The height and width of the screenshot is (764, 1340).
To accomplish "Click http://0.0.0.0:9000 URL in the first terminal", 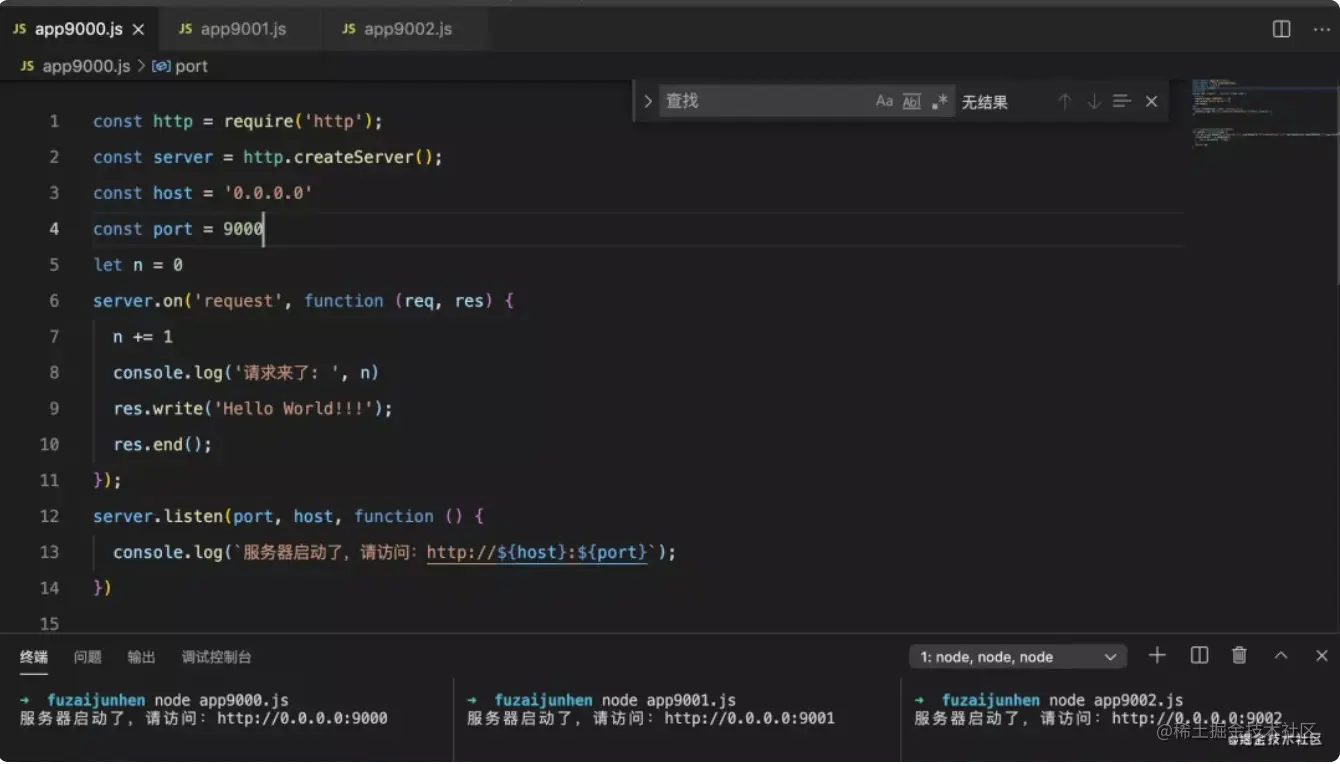I will pyautogui.click(x=302, y=718).
